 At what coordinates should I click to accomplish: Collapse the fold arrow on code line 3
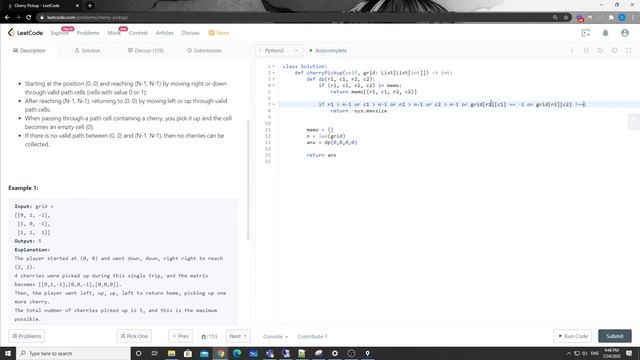pyautogui.click(x=273, y=79)
